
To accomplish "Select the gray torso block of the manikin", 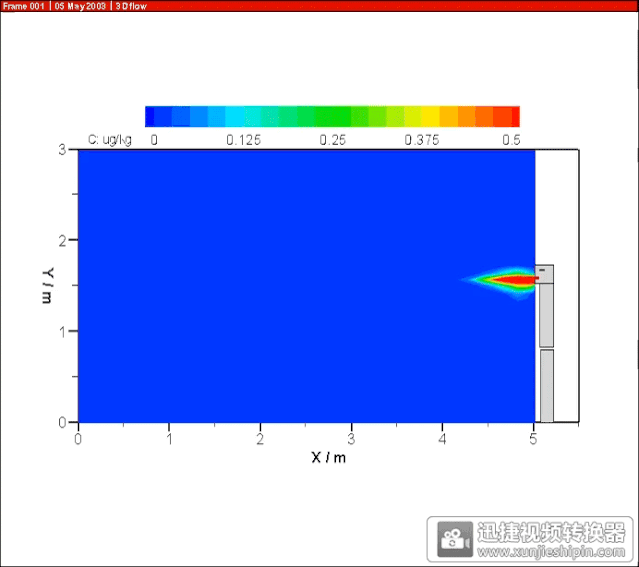I will [546, 313].
